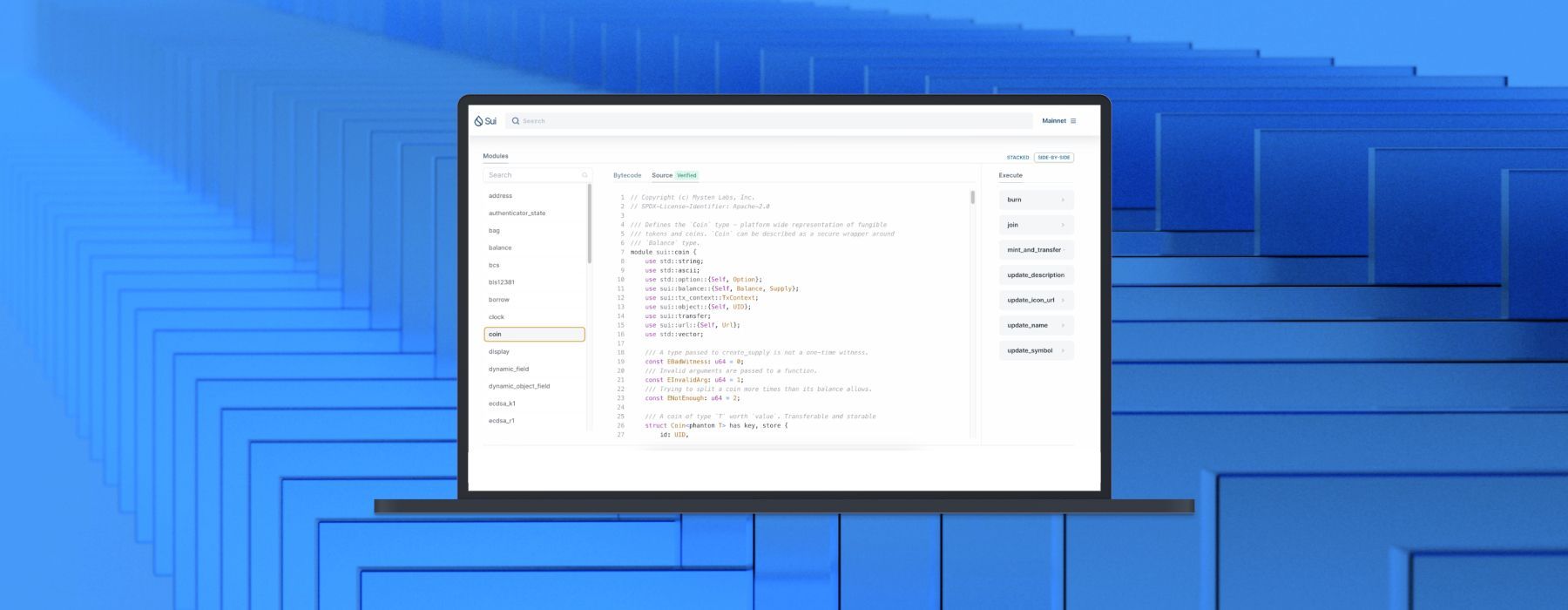Select the display module

click(535, 352)
